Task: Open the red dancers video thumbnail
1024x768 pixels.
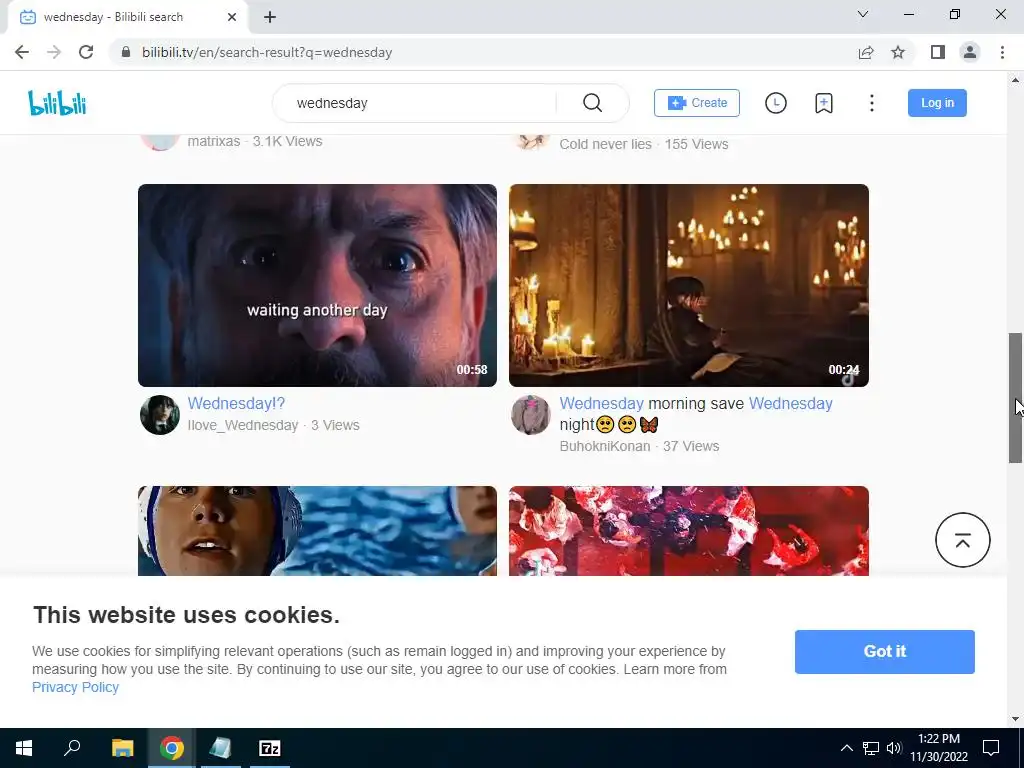Action: click(x=689, y=531)
